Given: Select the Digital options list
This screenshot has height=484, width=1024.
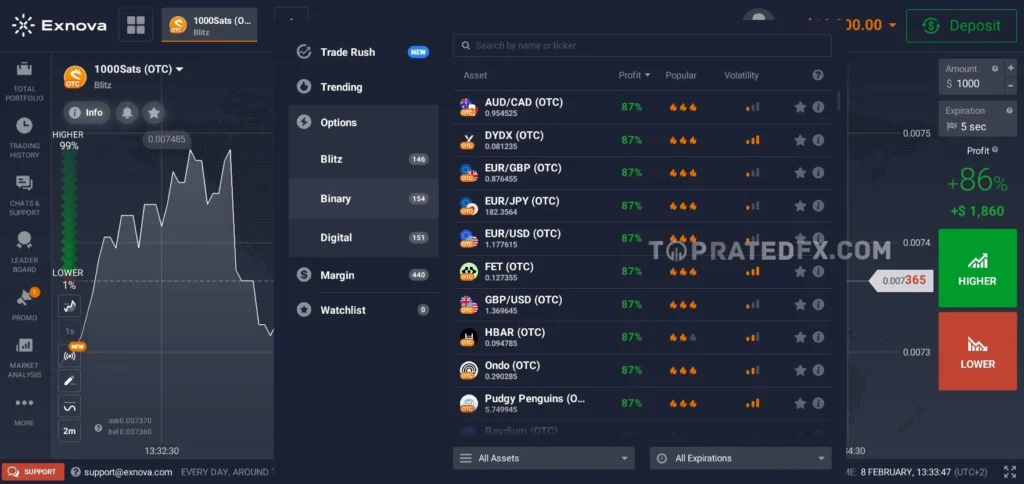Looking at the screenshot, I should (364, 238).
